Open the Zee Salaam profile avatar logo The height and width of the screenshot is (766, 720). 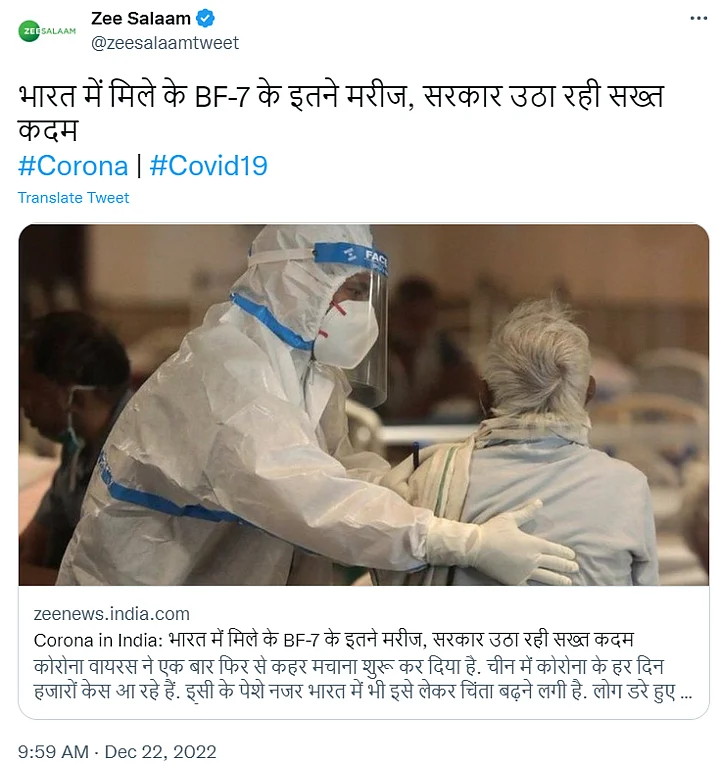click(x=47, y=31)
